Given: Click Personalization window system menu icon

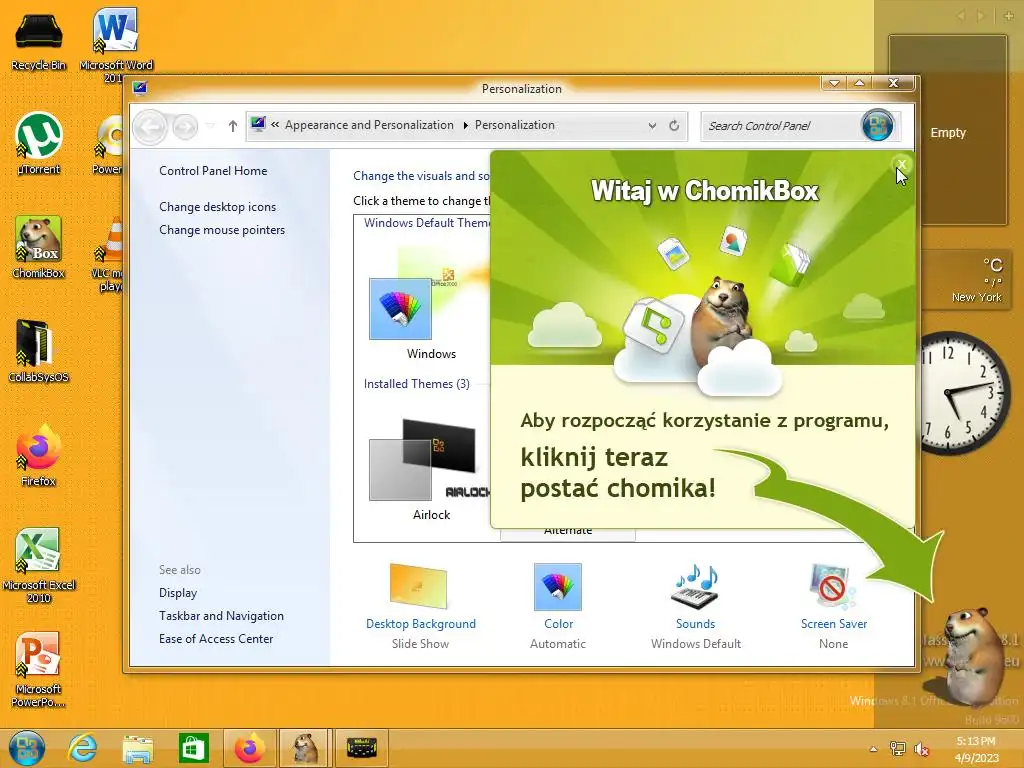Looking at the screenshot, I should click(x=140, y=88).
